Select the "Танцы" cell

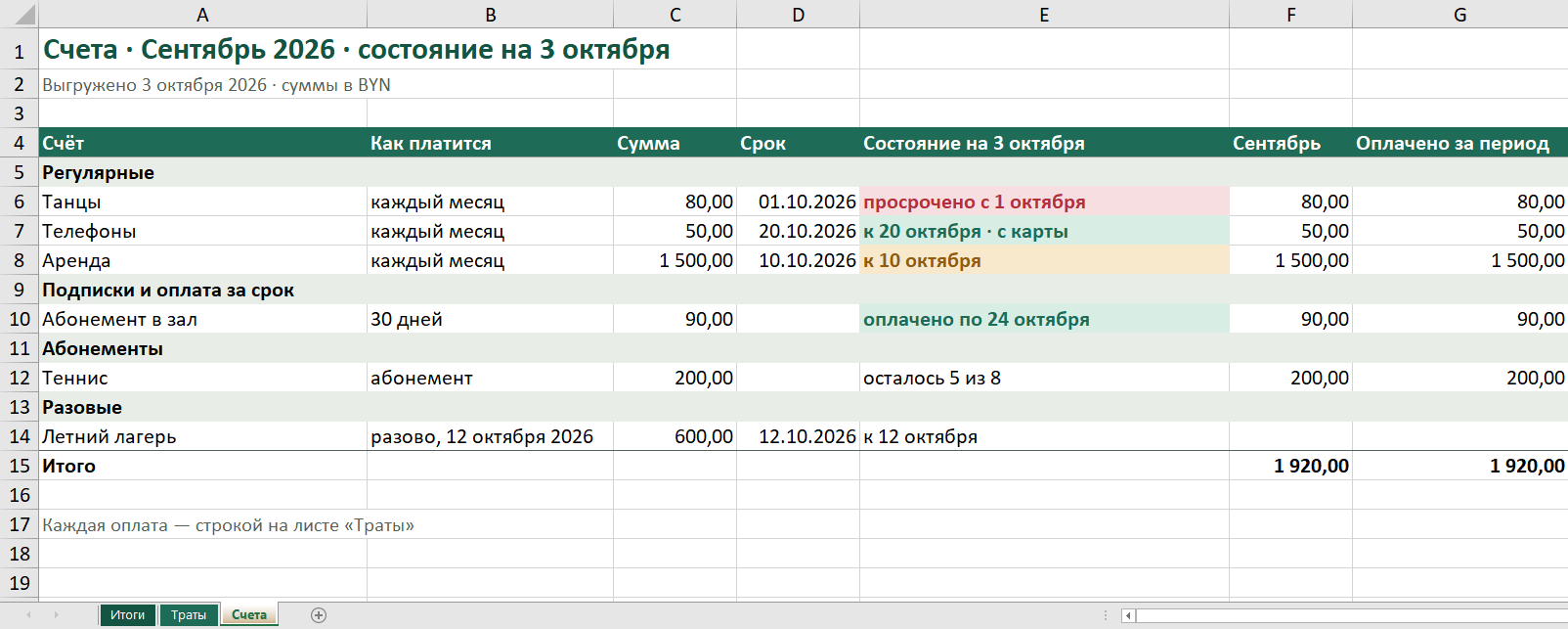[x=202, y=202]
